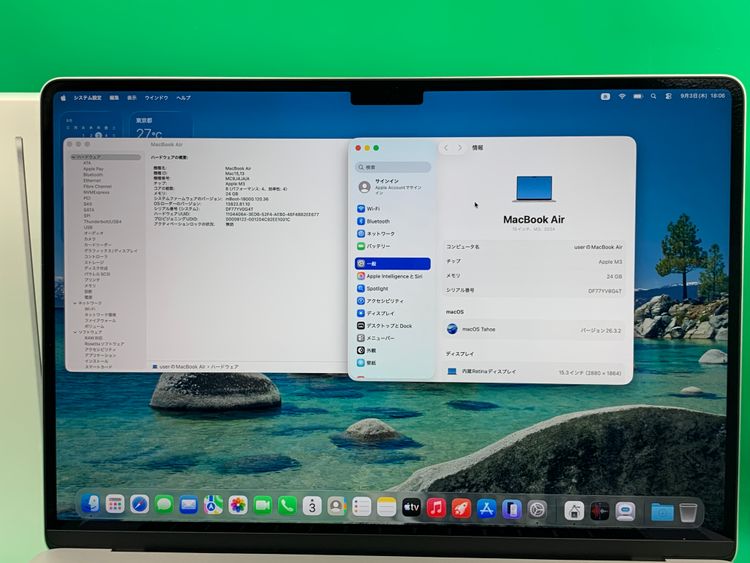
Task: Open the Apple menu
Action: point(63,98)
